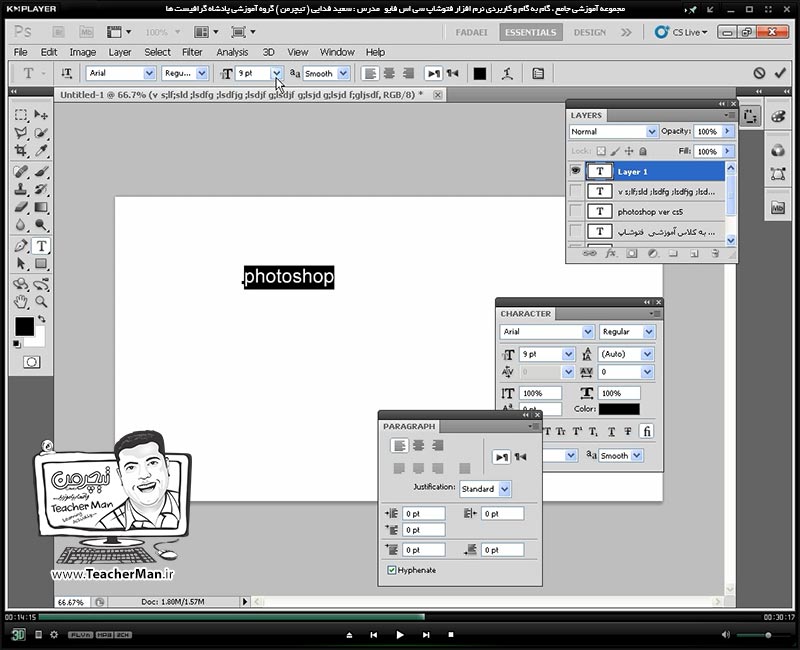Open the Edit menu
The width and height of the screenshot is (800, 650).
(x=49, y=52)
